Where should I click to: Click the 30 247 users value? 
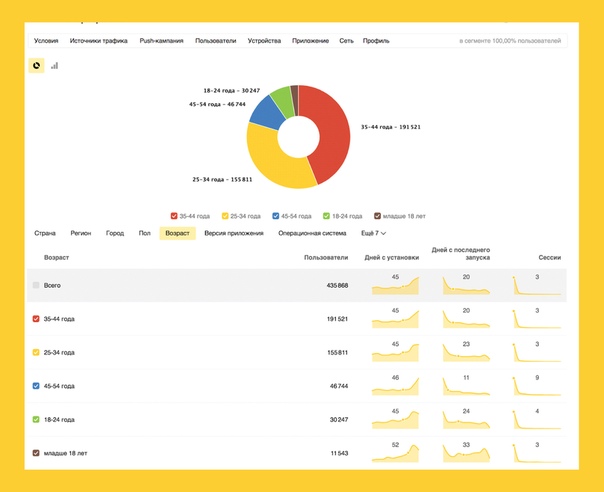(x=339, y=420)
